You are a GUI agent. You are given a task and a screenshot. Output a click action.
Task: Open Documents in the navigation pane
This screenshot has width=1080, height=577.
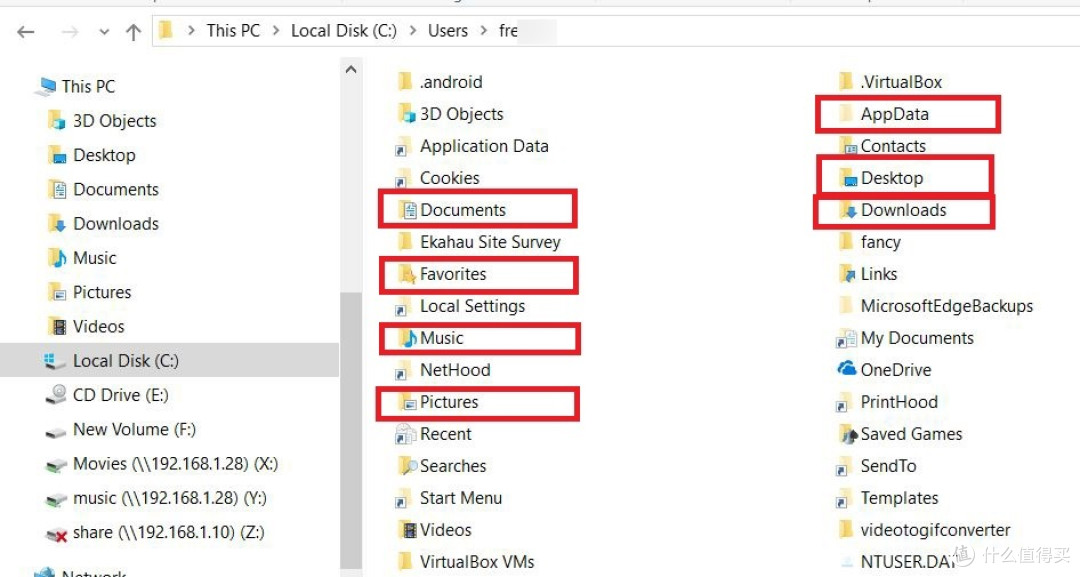click(x=103, y=189)
